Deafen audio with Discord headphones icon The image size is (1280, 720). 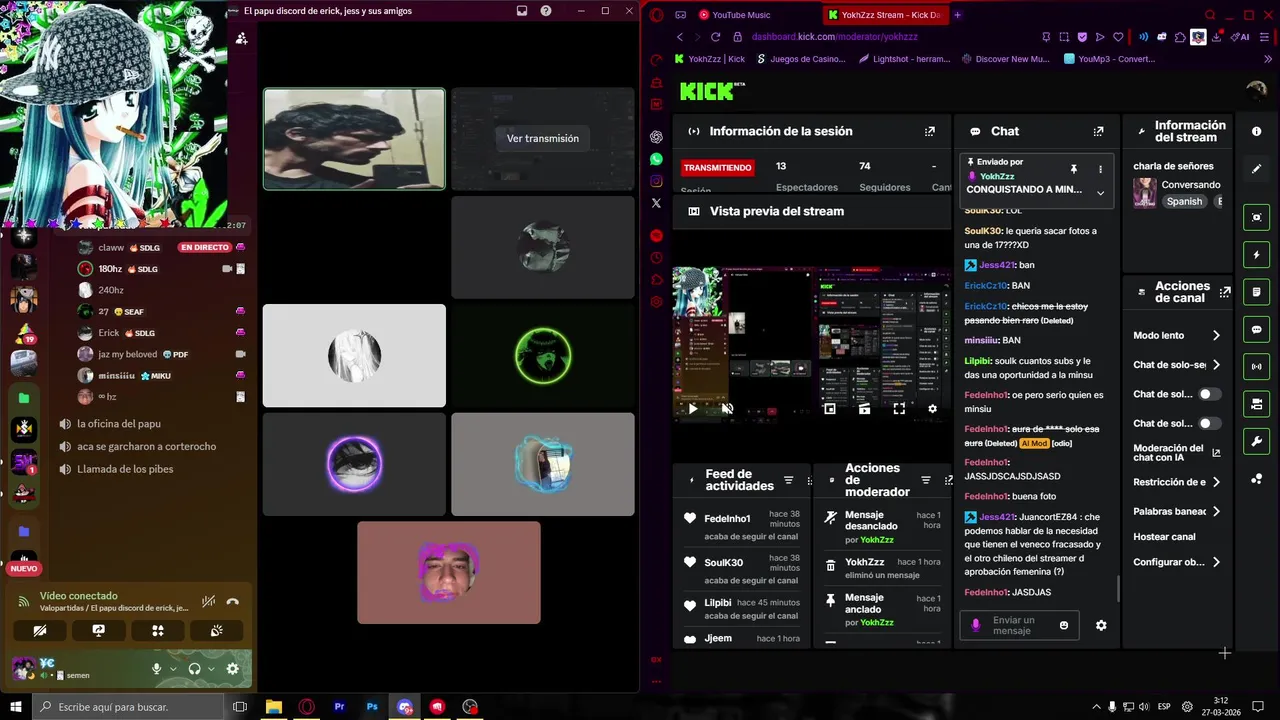tap(195, 669)
